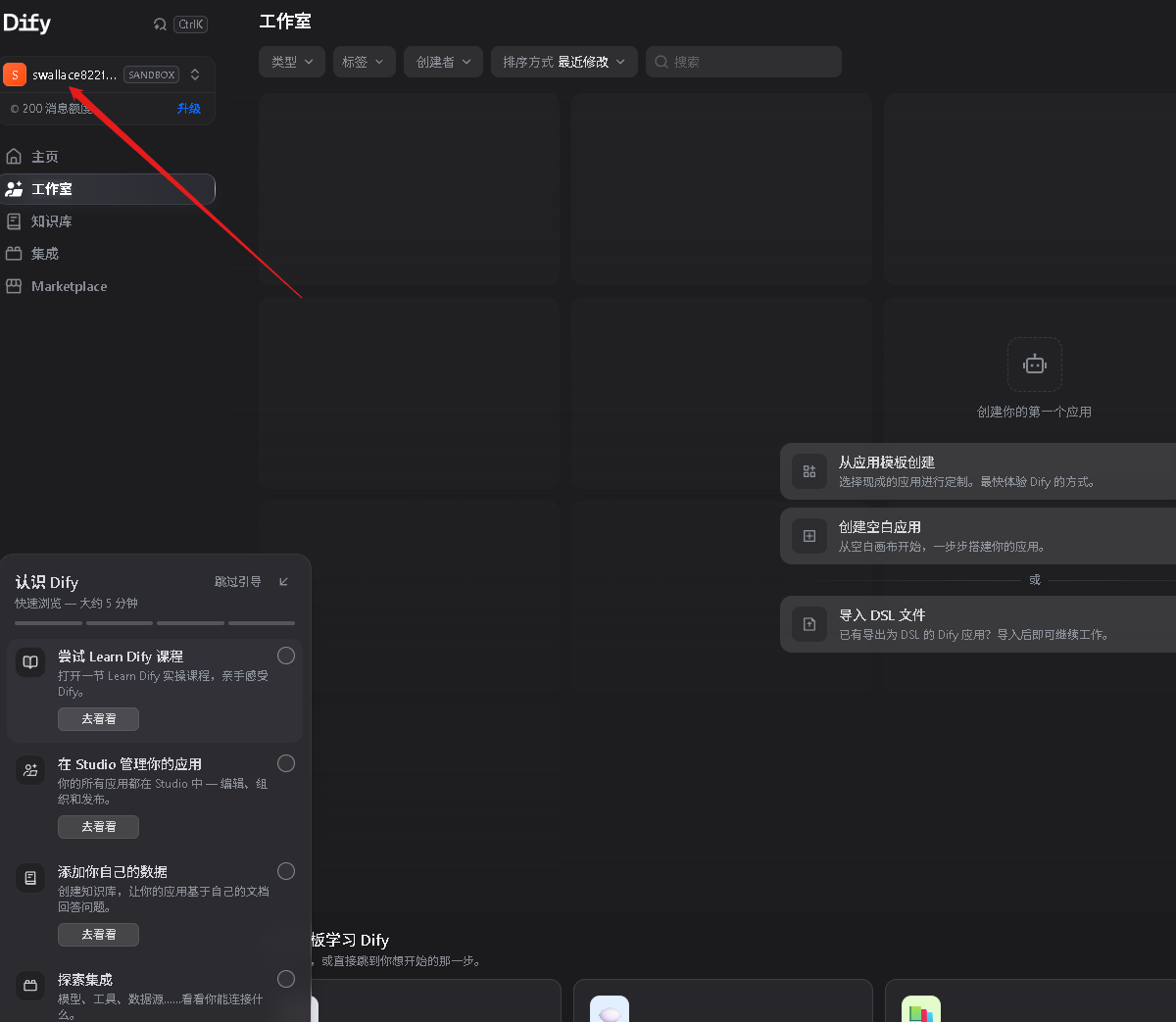
Task: Click 去看看 under 尝试 Learn Dify 课程
Action: (x=98, y=719)
